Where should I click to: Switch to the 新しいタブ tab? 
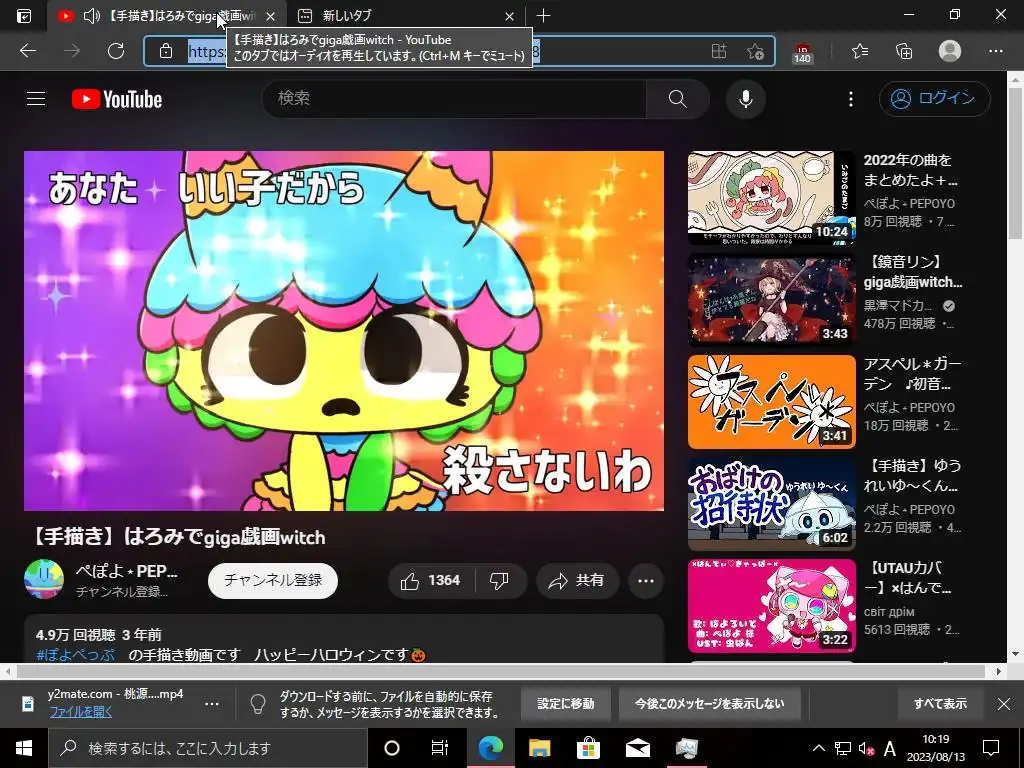pos(405,16)
